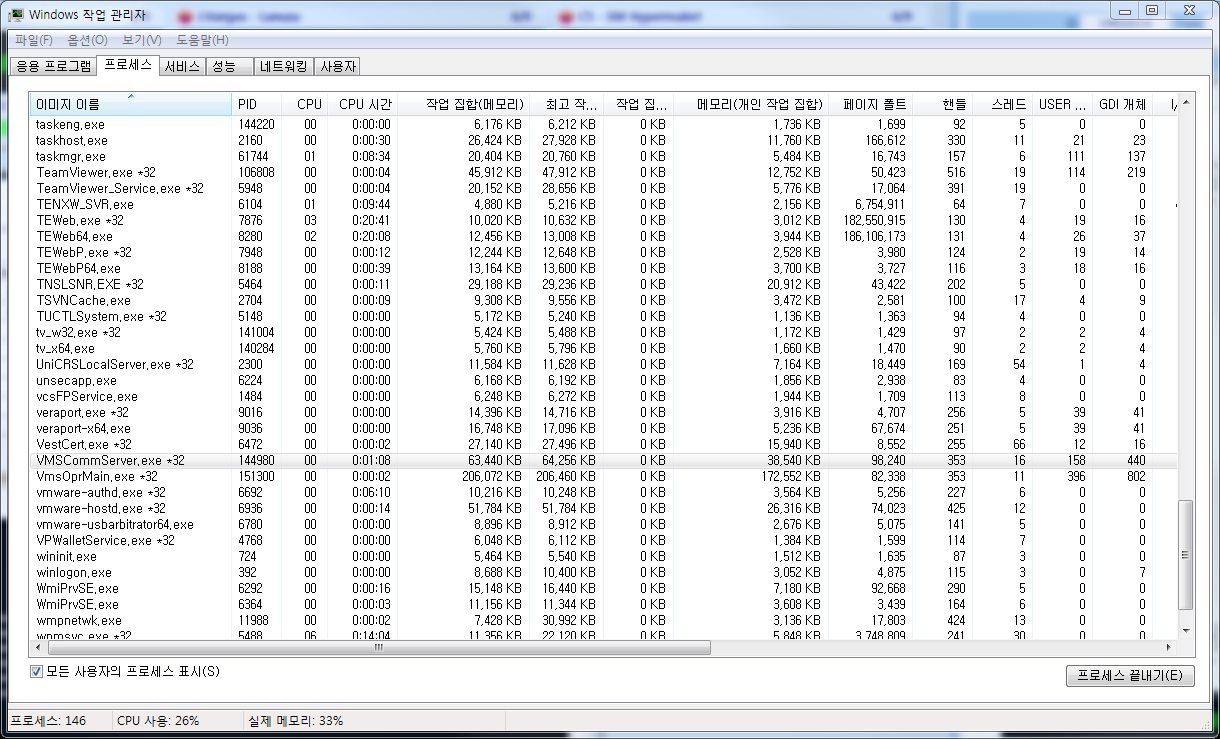1220x739 pixels.
Task: Switch to the 응용 프로그램 tab
Action: point(54,67)
